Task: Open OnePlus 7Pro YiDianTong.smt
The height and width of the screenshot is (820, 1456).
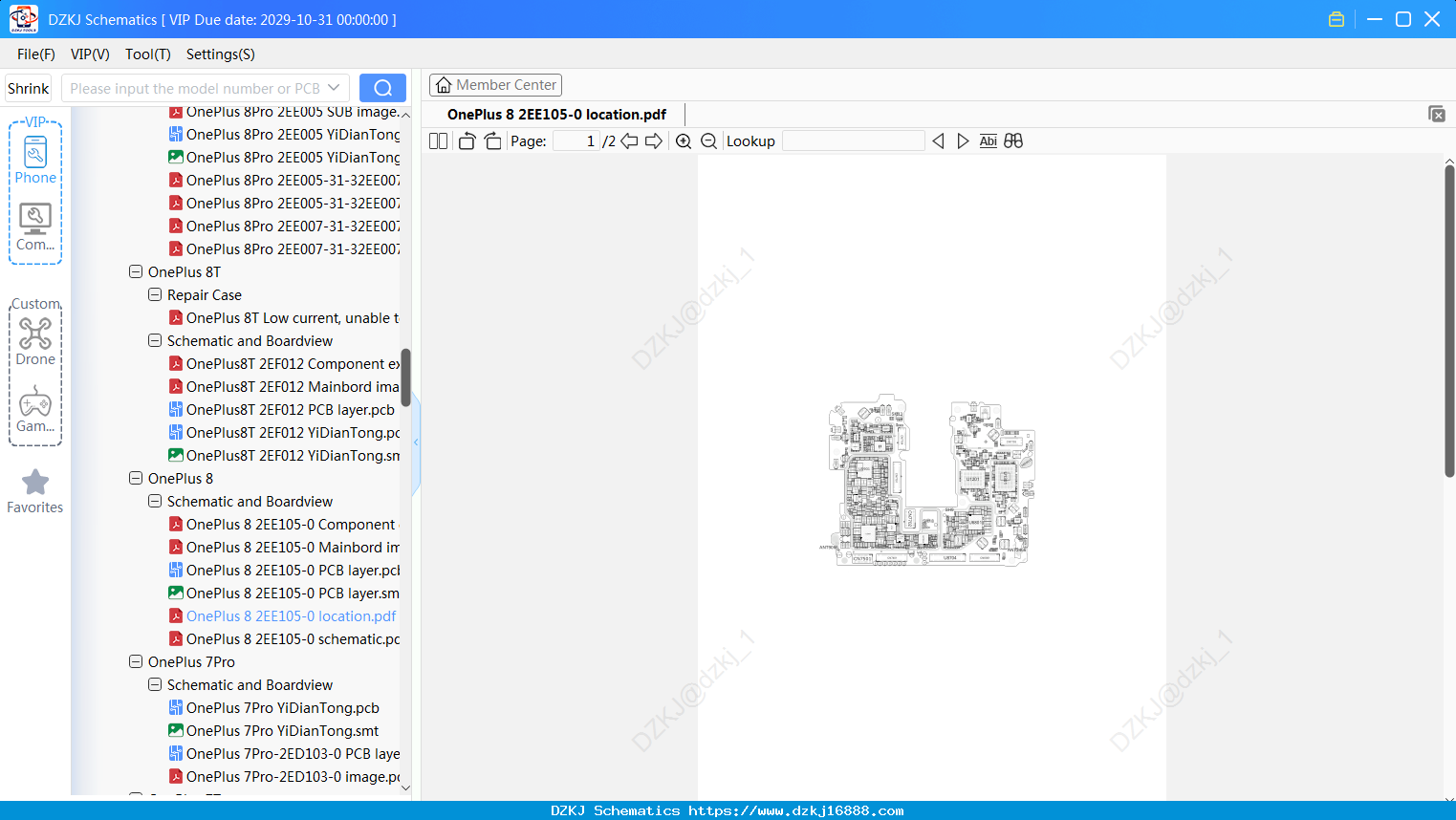Action: (x=274, y=730)
